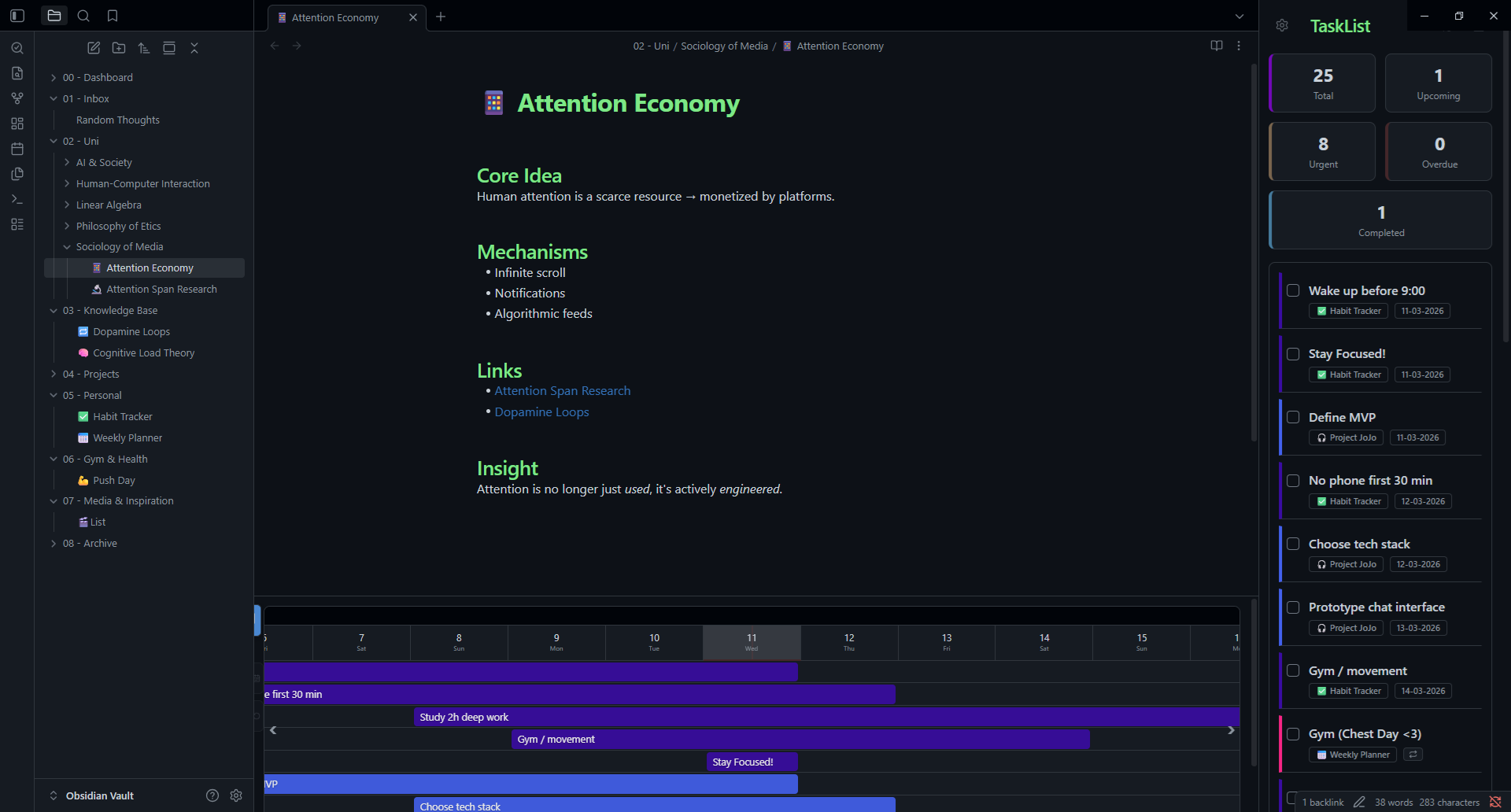
Task: Open Attention Span Research note in tree
Action: pos(161,290)
